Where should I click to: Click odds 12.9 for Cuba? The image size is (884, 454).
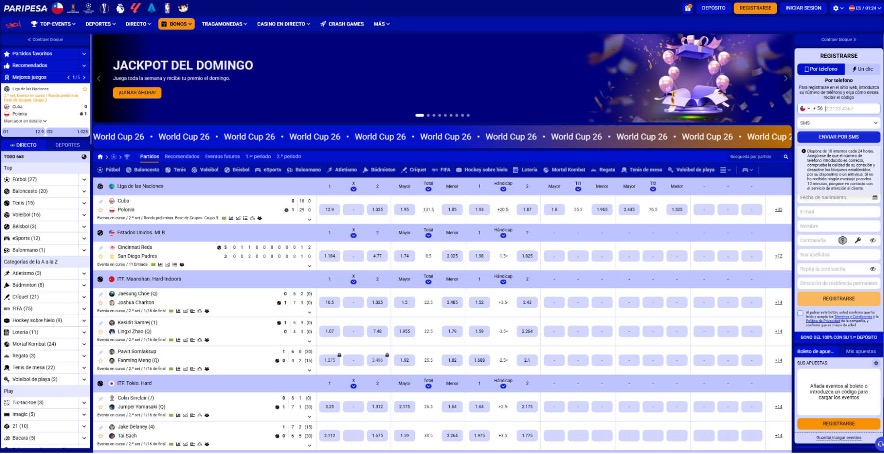329,209
